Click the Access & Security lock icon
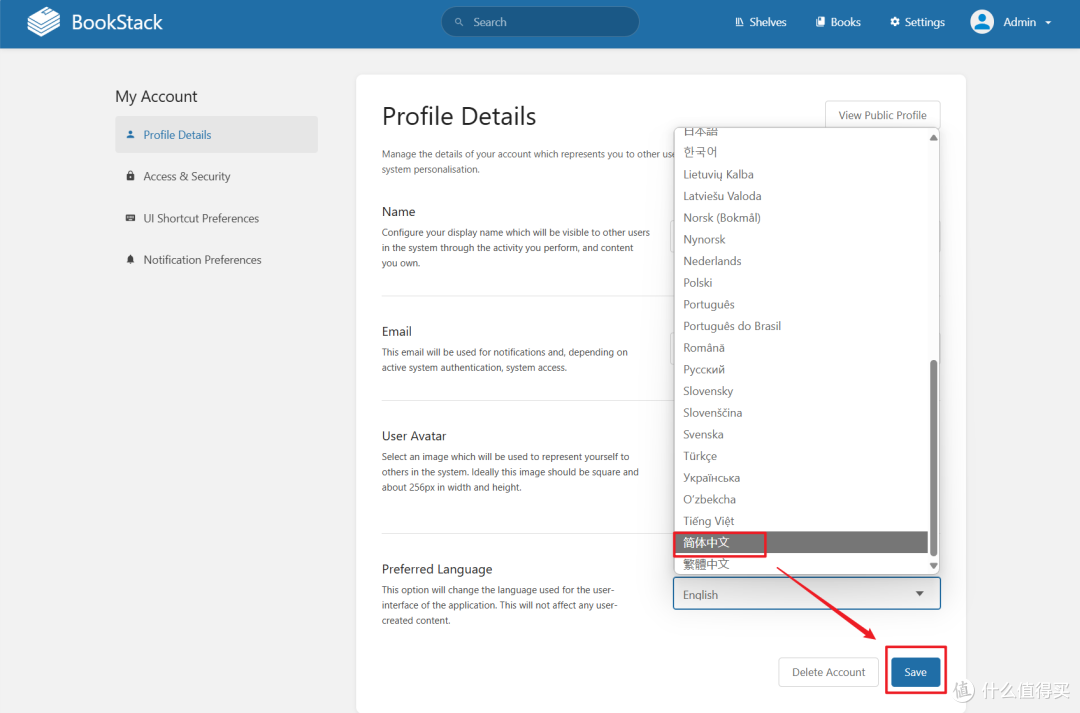This screenshot has width=1080, height=713. tap(130, 176)
